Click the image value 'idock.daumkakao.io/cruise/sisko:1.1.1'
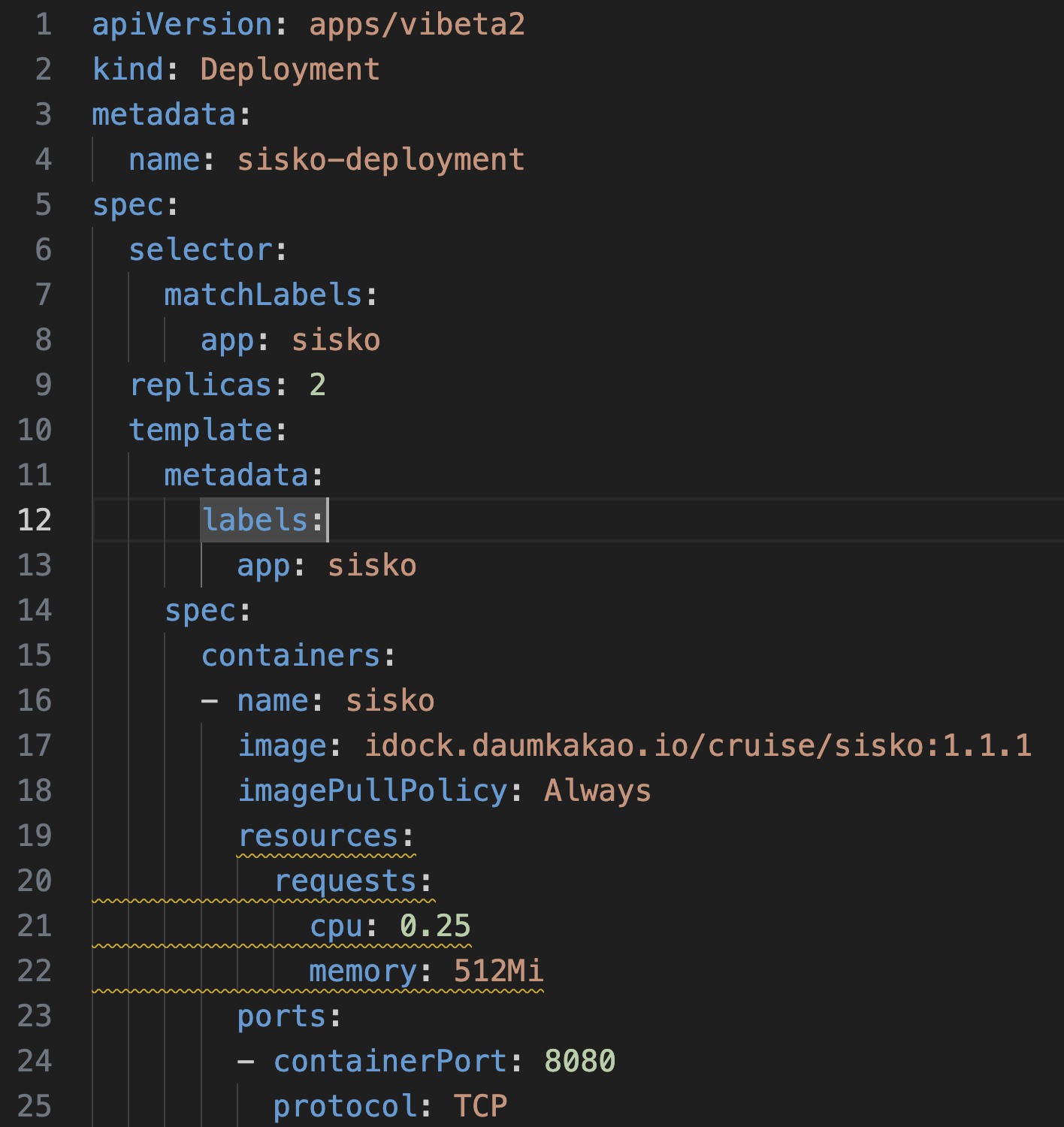Viewport: 1064px width, 1127px height. [698, 746]
